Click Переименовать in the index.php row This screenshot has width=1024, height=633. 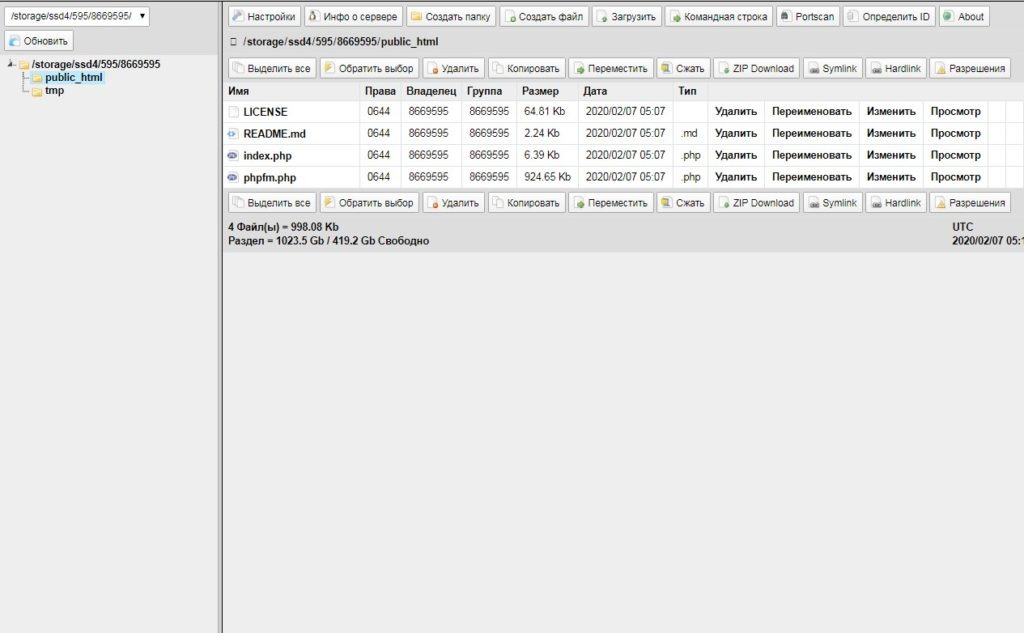[812, 155]
